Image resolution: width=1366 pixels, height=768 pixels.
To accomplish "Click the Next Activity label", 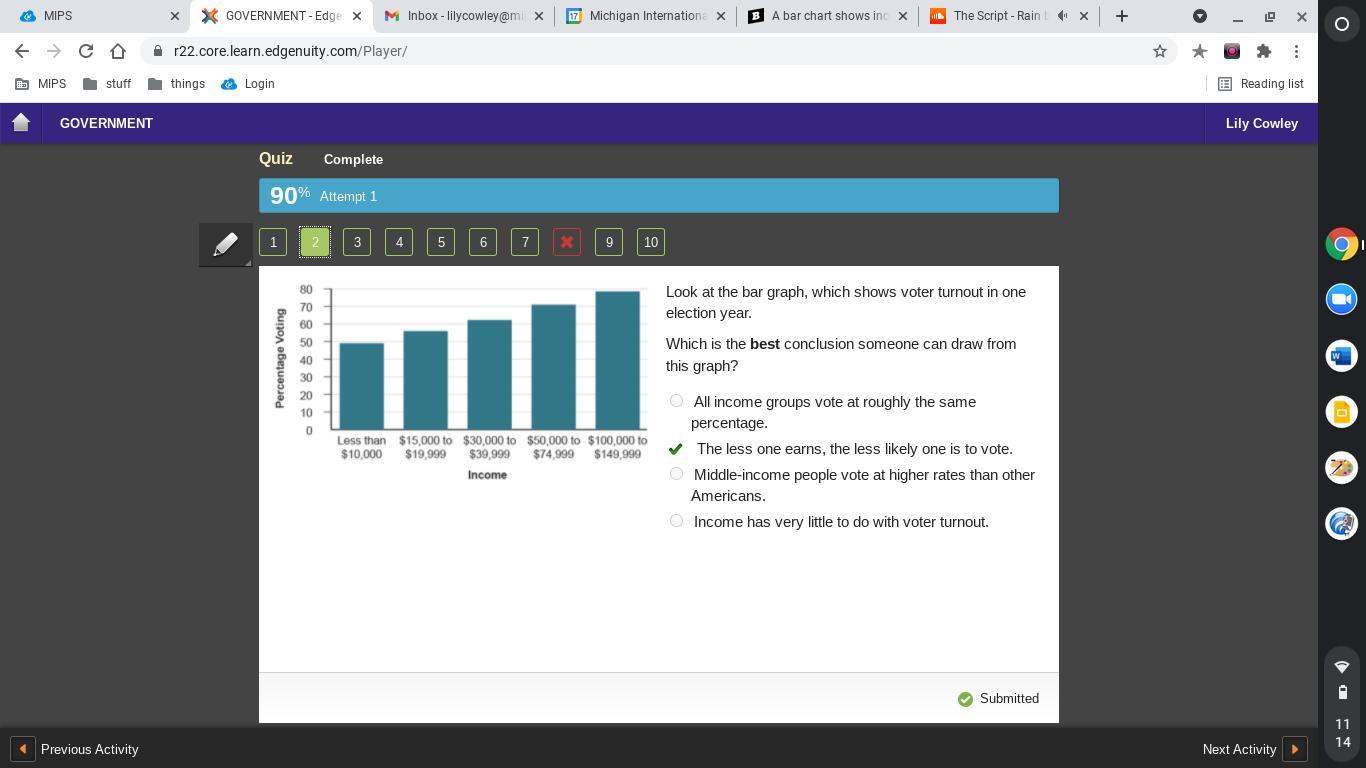I will point(1239,749).
